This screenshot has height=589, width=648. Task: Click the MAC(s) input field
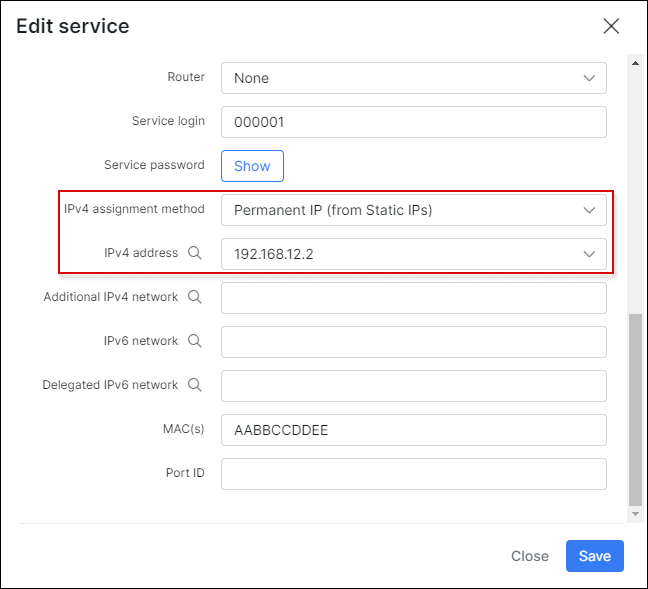click(x=413, y=430)
